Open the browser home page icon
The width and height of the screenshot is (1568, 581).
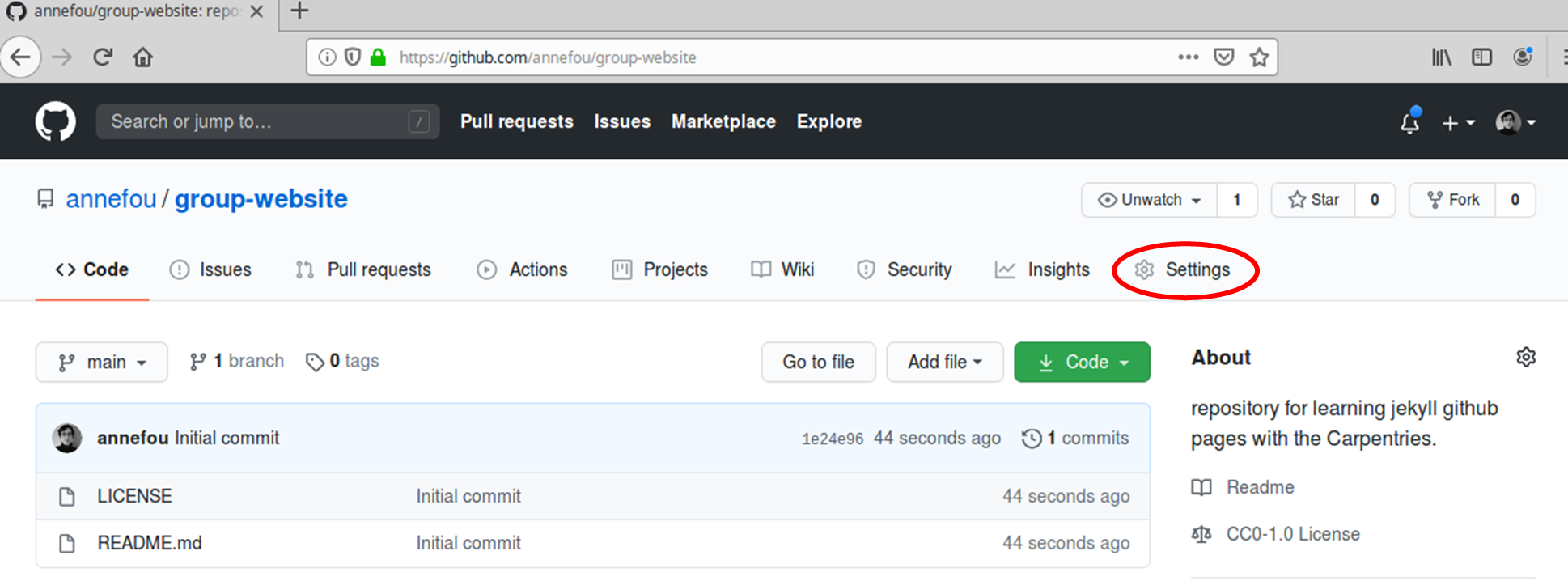coord(143,57)
